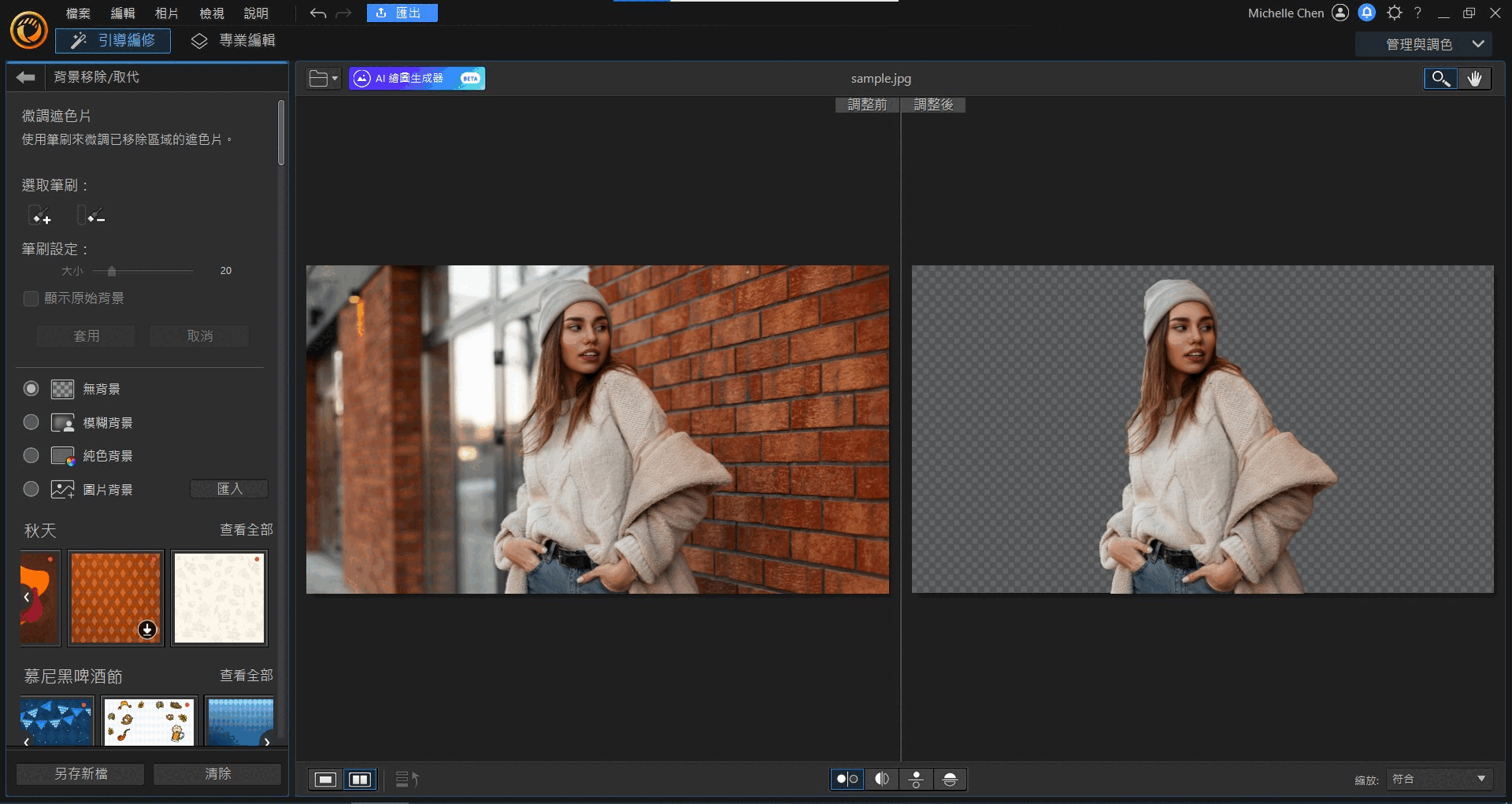Choose the white pretzel pattern background

click(150, 720)
